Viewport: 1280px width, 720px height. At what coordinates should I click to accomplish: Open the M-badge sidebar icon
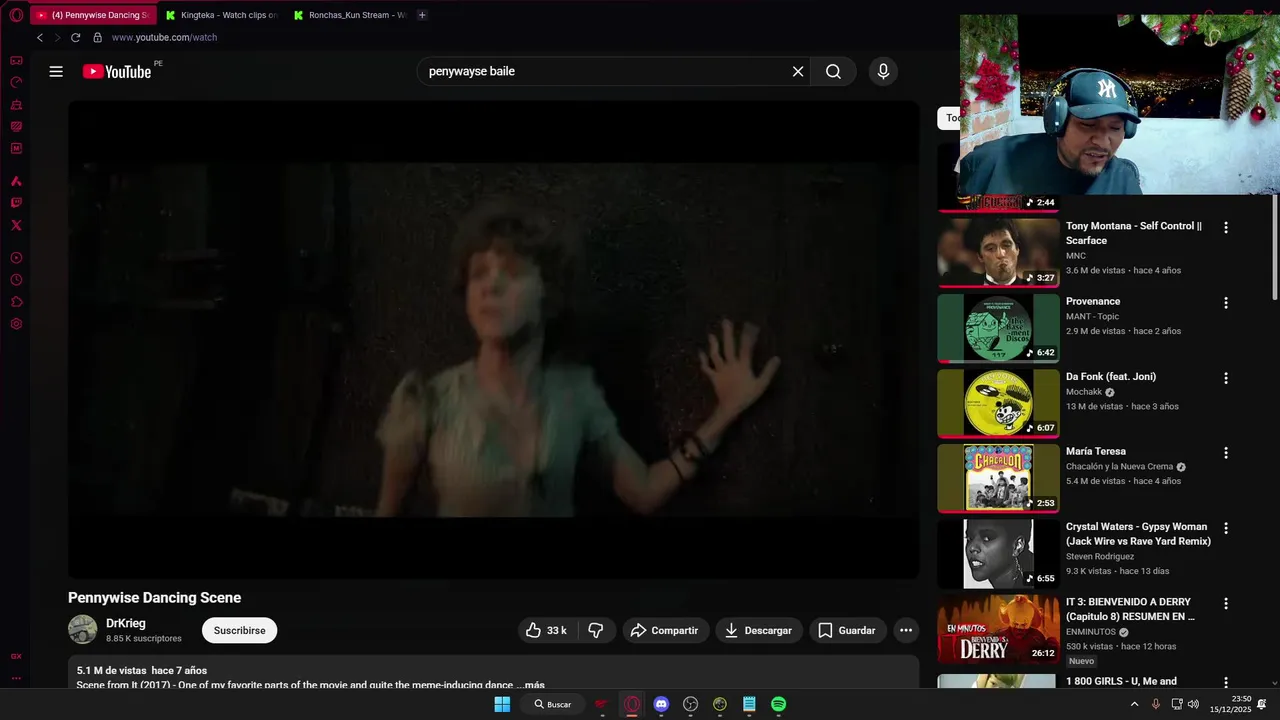(x=16, y=148)
